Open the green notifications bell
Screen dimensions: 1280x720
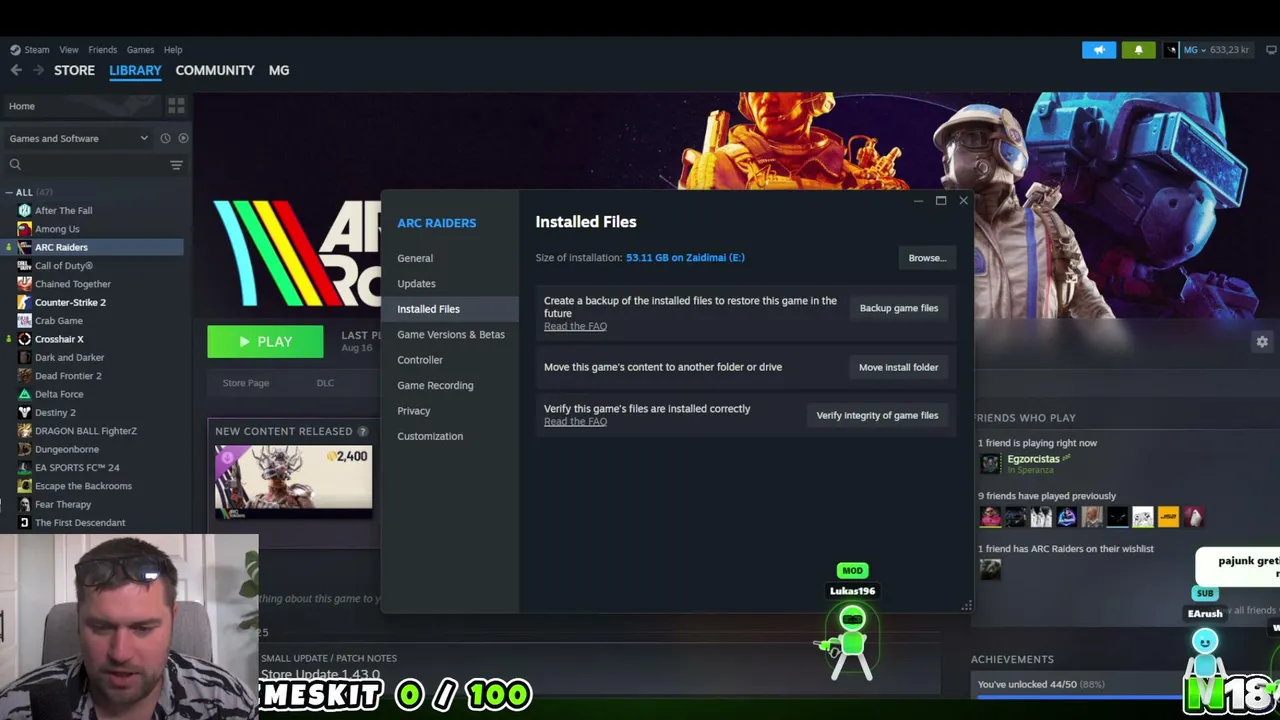pos(1138,50)
